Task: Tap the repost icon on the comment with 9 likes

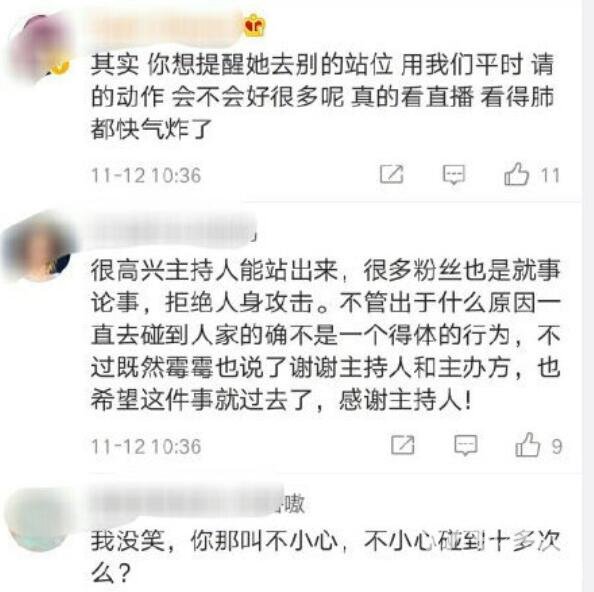Action: (403, 445)
